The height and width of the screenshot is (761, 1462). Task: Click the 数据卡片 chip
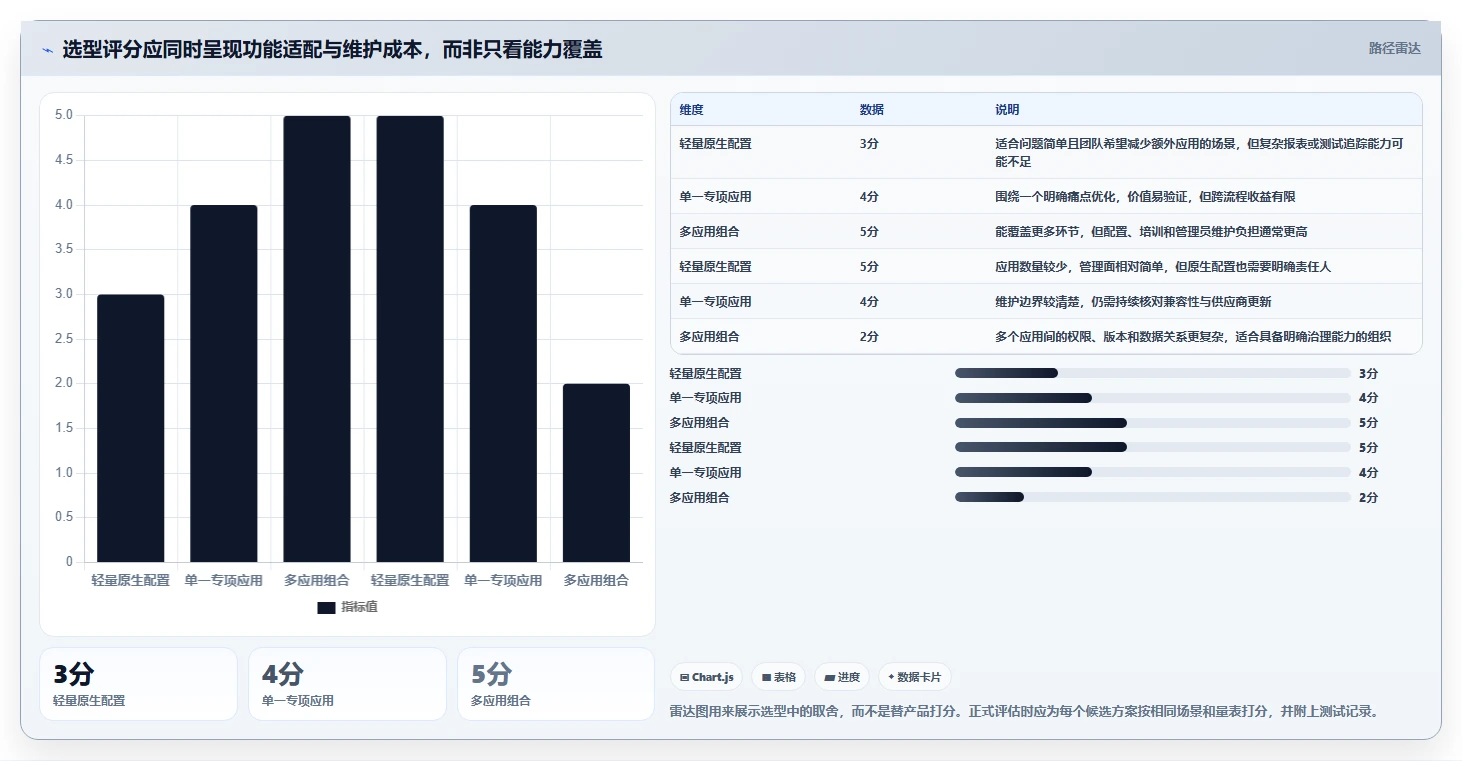pyautogui.click(x=914, y=677)
